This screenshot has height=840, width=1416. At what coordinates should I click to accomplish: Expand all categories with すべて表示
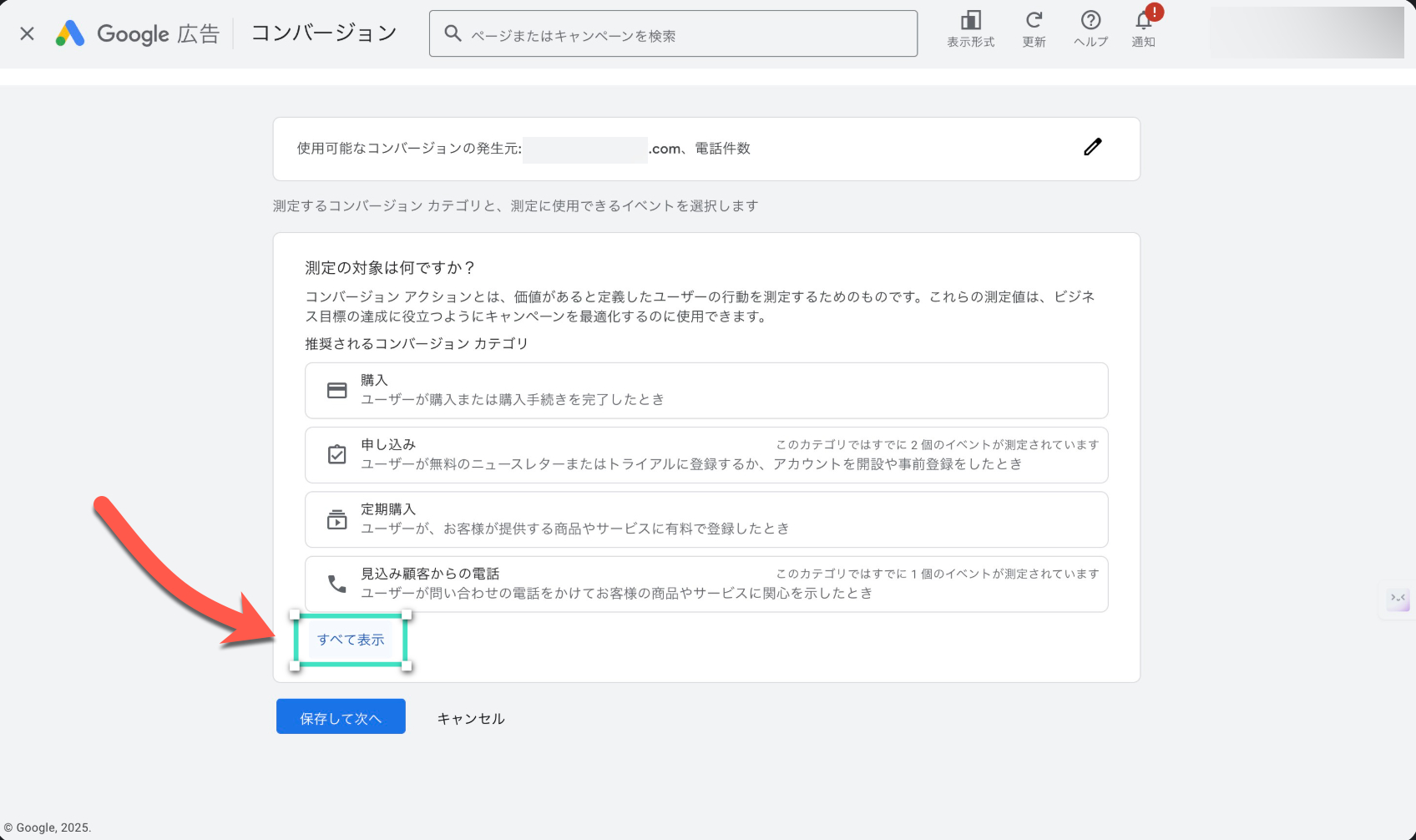[x=351, y=639]
